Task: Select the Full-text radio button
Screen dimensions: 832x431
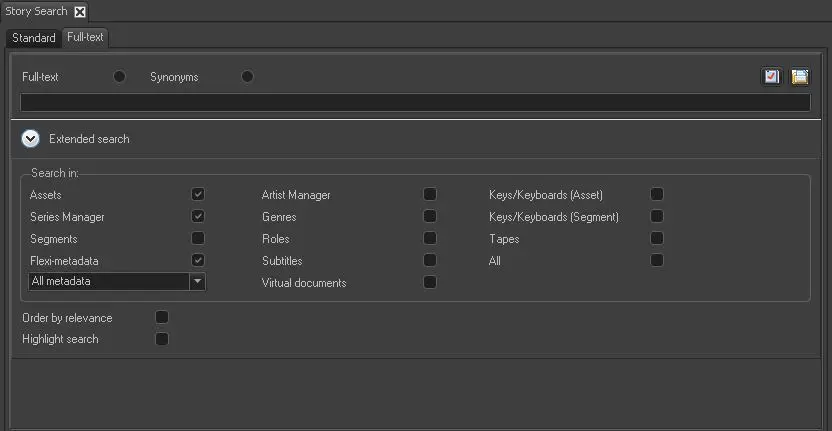Action: (x=120, y=77)
